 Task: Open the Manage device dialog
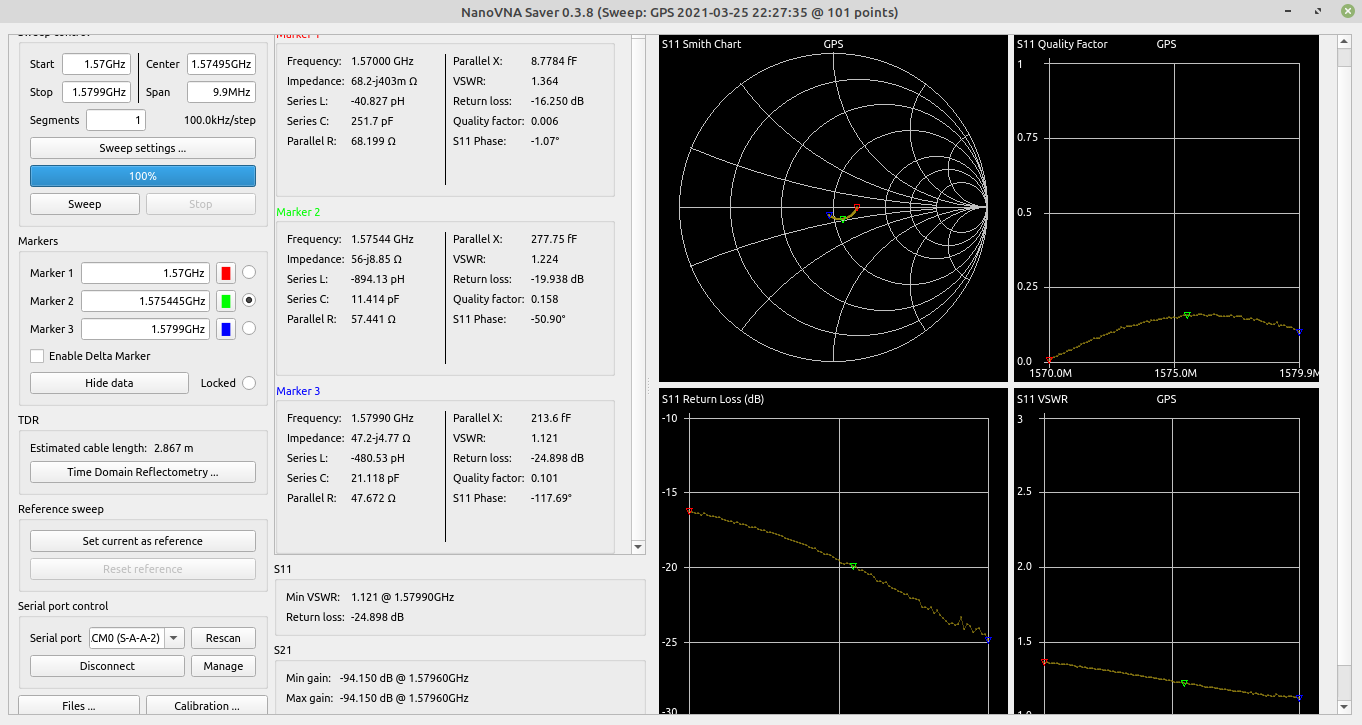pyautogui.click(x=223, y=666)
